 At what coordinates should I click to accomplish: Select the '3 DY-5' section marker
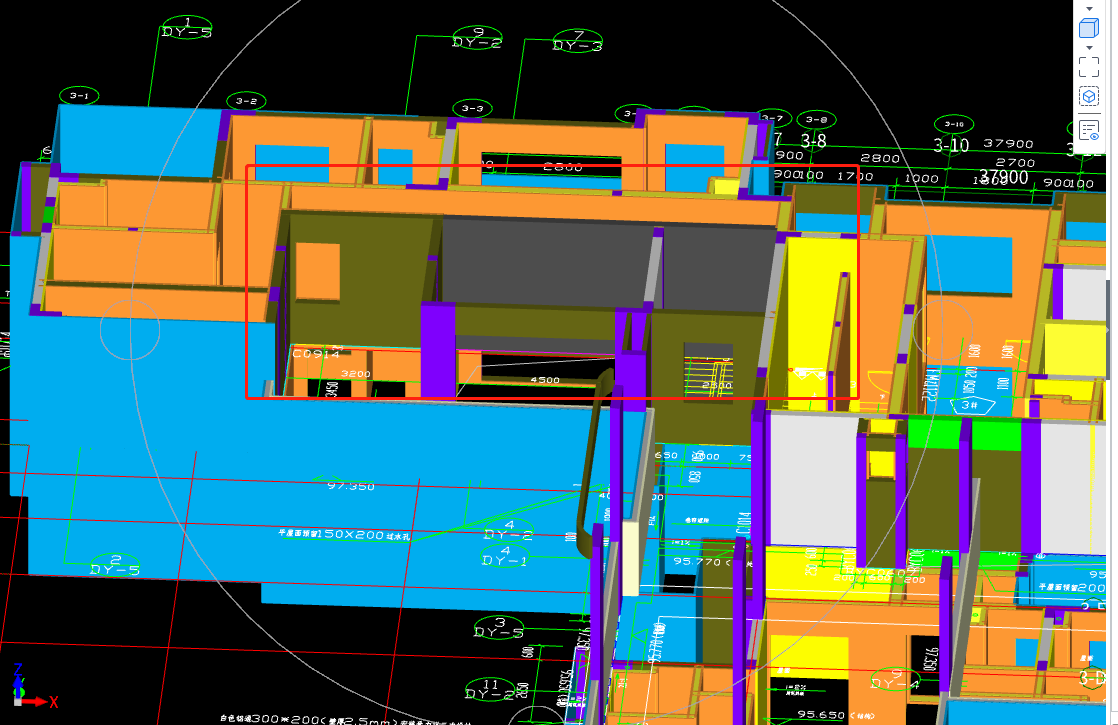(x=499, y=628)
